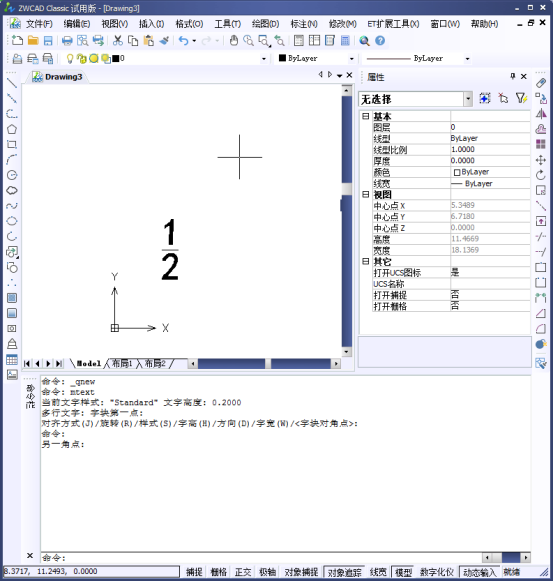Activate the Move tool

(x=541, y=160)
